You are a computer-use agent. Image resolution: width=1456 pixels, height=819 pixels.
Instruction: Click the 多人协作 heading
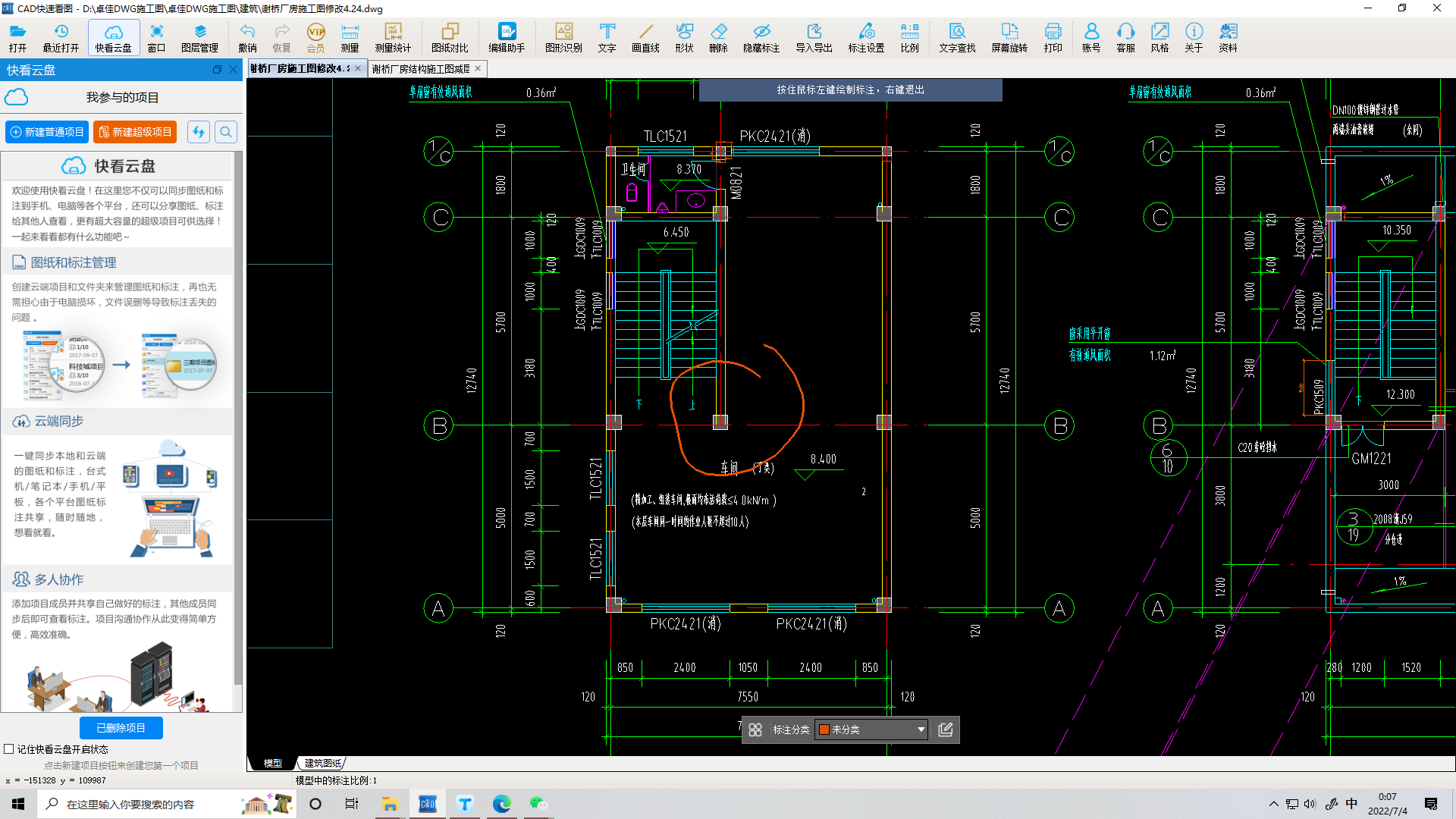pyautogui.click(x=58, y=579)
